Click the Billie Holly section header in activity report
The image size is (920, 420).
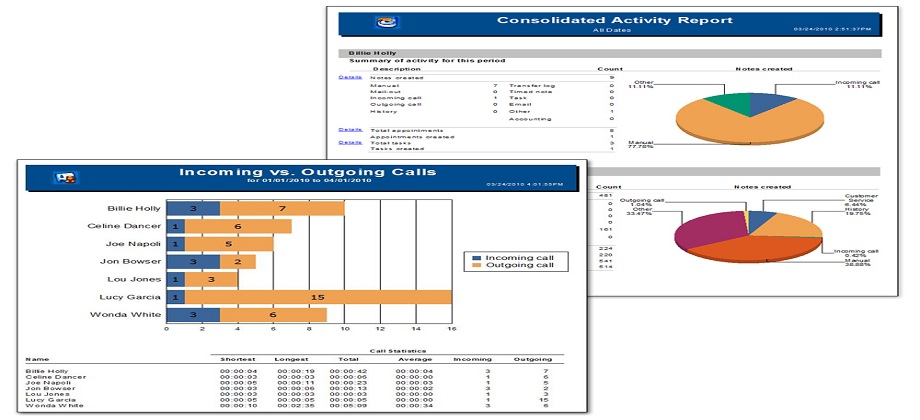pyautogui.click(x=610, y=53)
